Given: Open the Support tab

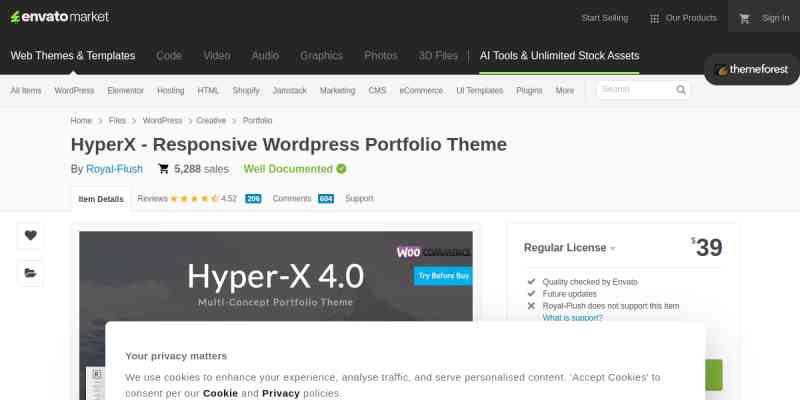Looking at the screenshot, I should (359, 199).
